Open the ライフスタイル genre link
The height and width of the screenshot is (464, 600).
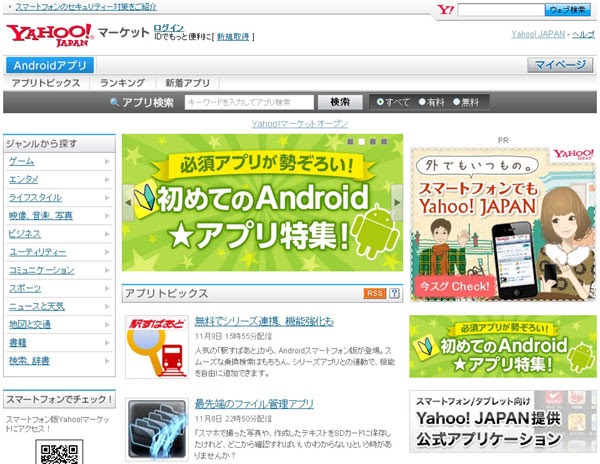tap(35, 197)
